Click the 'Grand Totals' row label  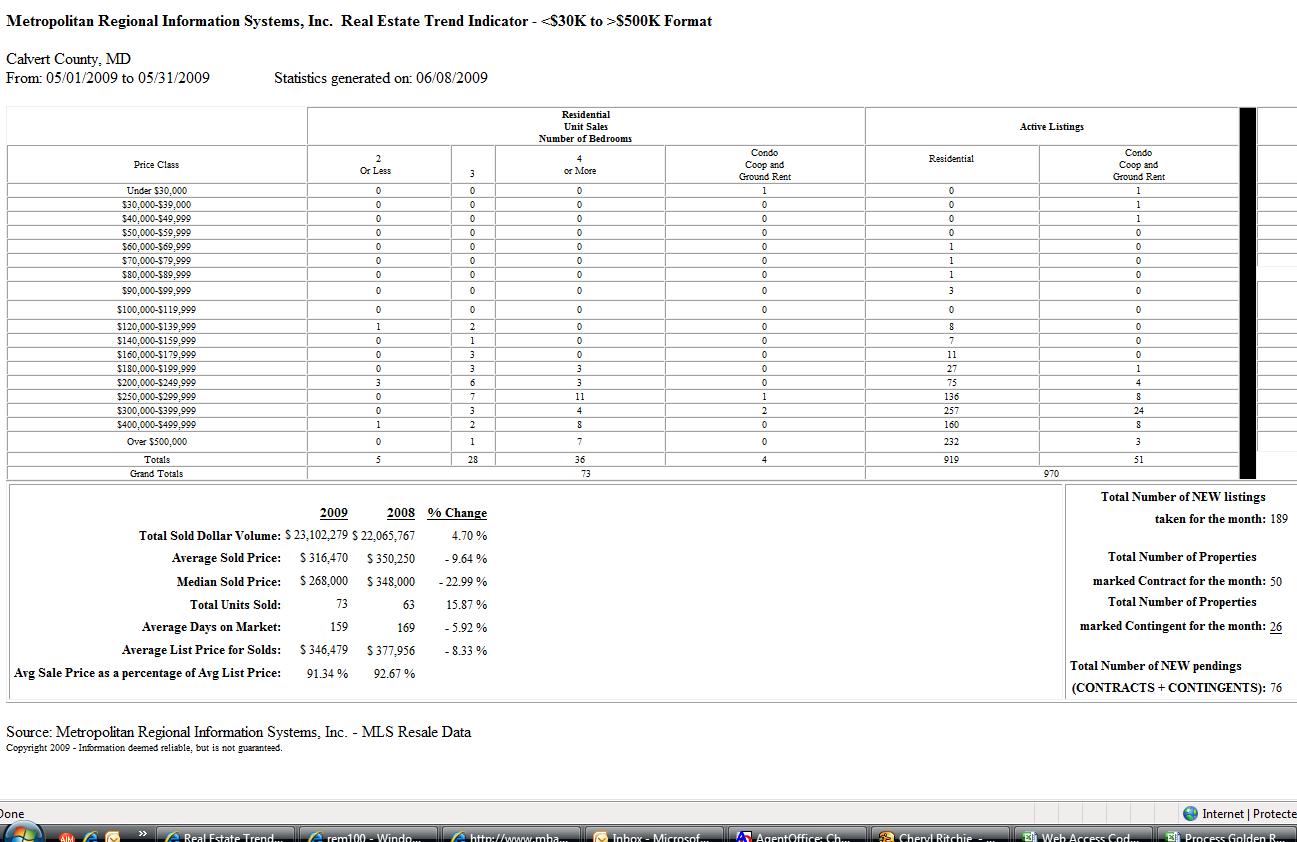[x=157, y=473]
